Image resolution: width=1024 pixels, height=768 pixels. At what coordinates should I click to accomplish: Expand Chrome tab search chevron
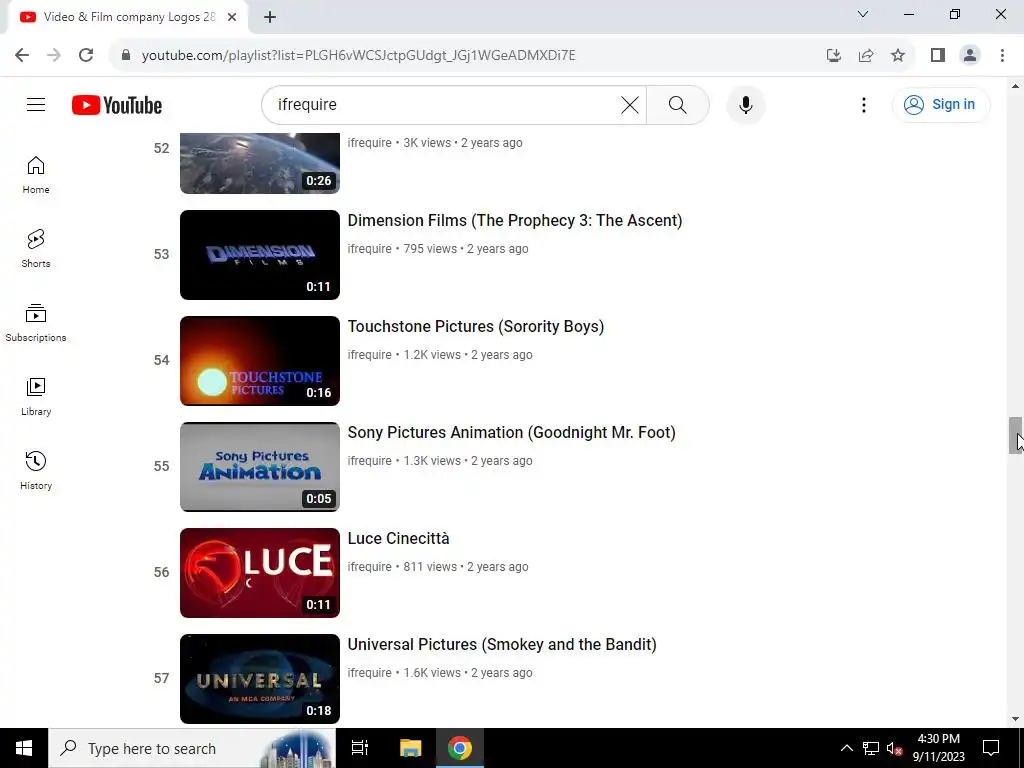click(x=863, y=14)
